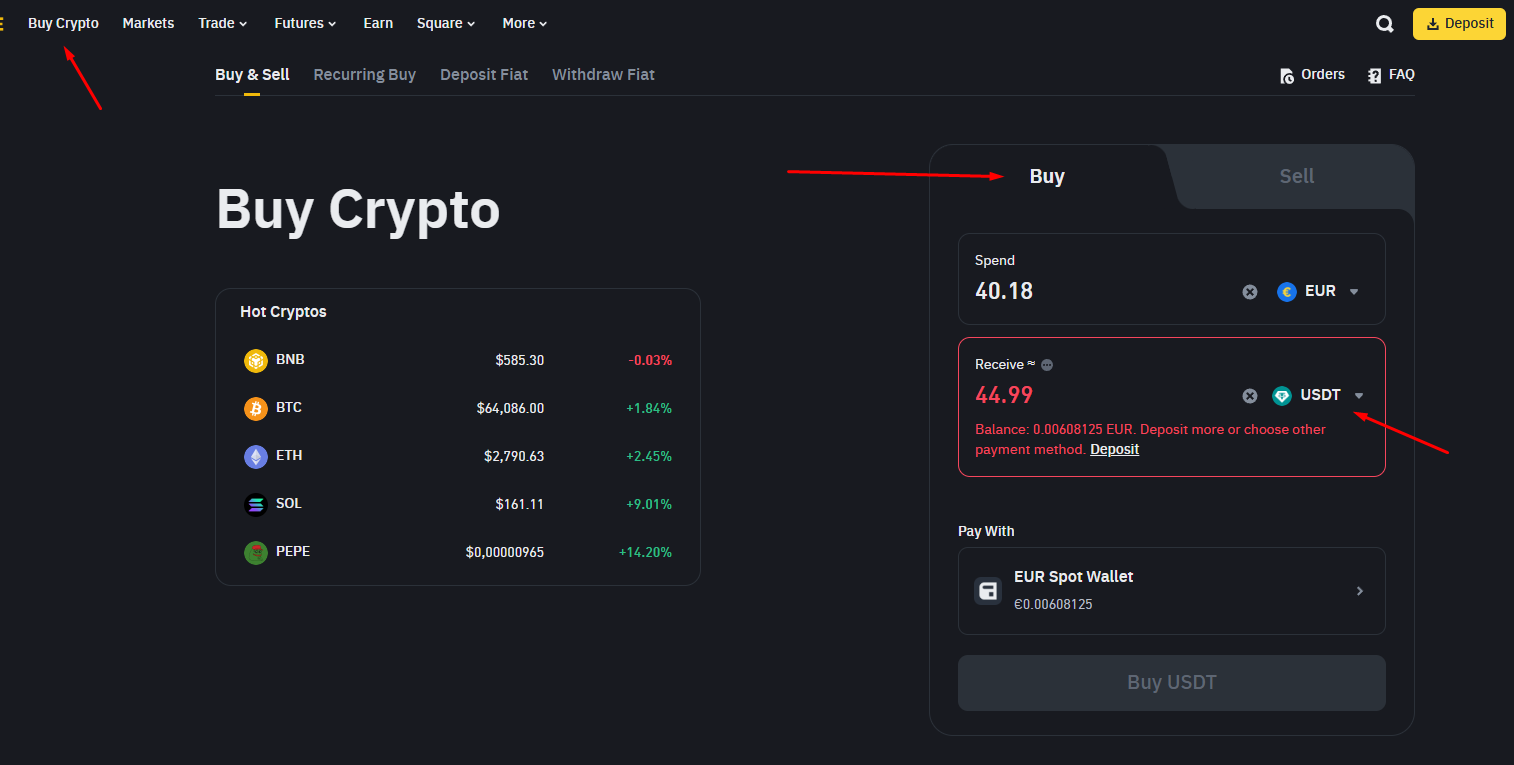This screenshot has height=765, width=1514.
Task: Click the PEPE coin icon
Action: [256, 552]
